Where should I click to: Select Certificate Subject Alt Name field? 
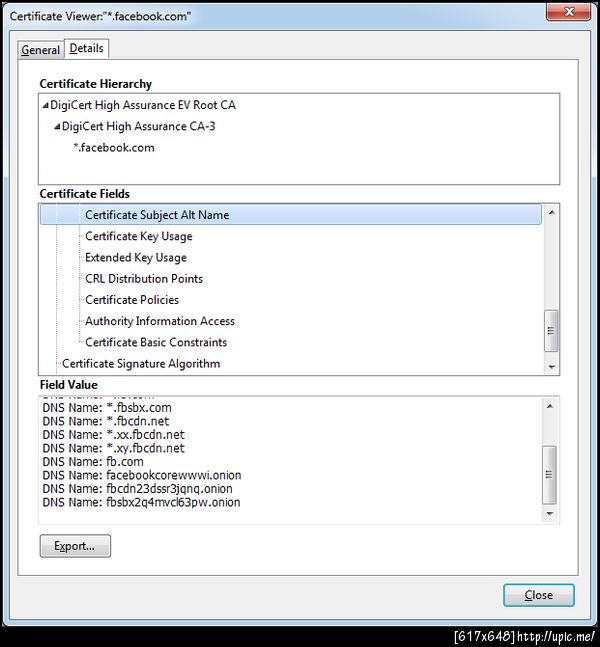(x=291, y=215)
